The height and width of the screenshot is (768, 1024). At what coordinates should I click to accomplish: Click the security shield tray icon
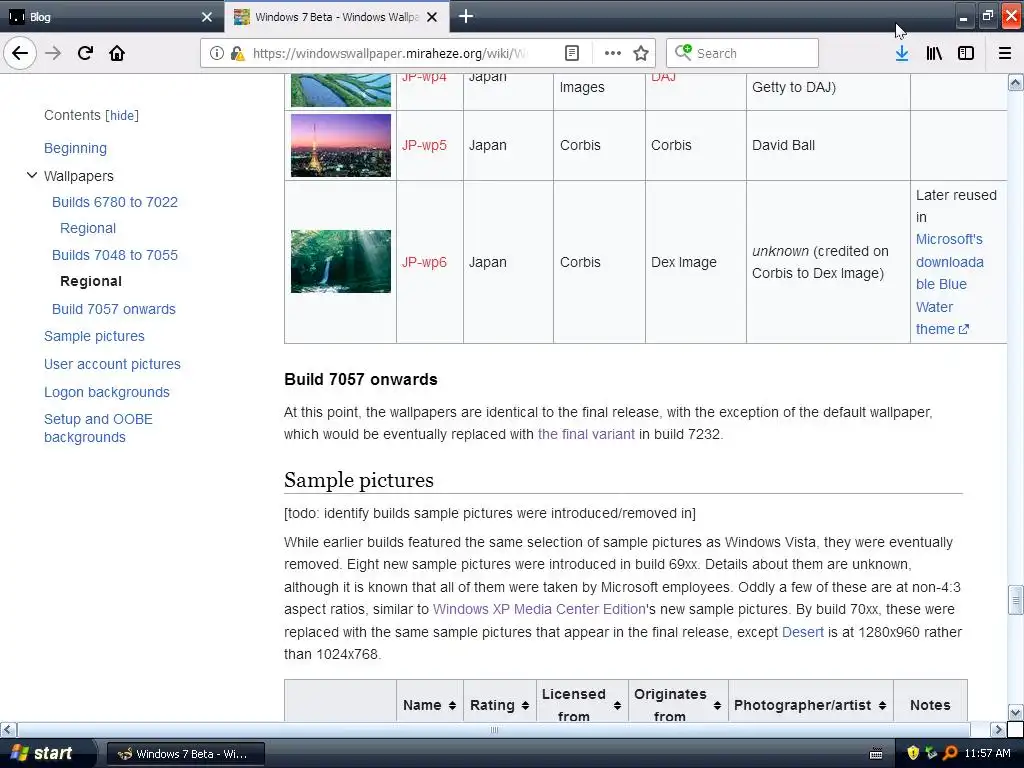pyautogui.click(x=913, y=753)
